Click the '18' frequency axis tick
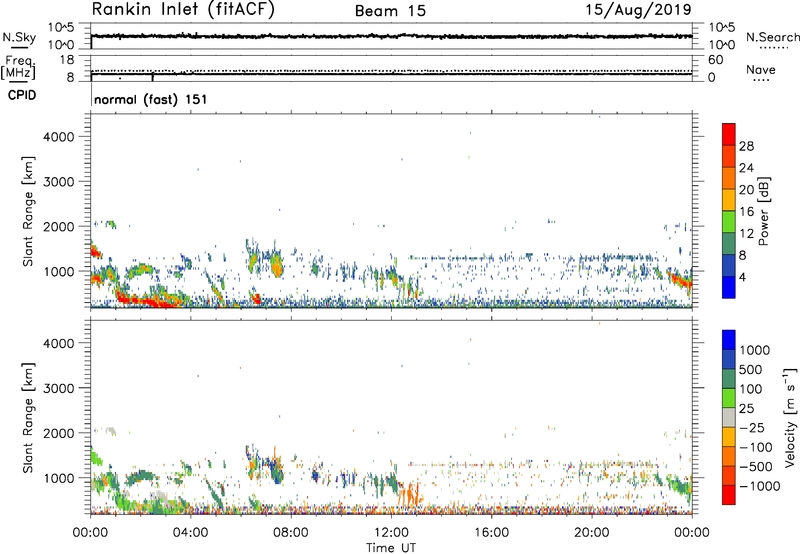 coord(67,60)
